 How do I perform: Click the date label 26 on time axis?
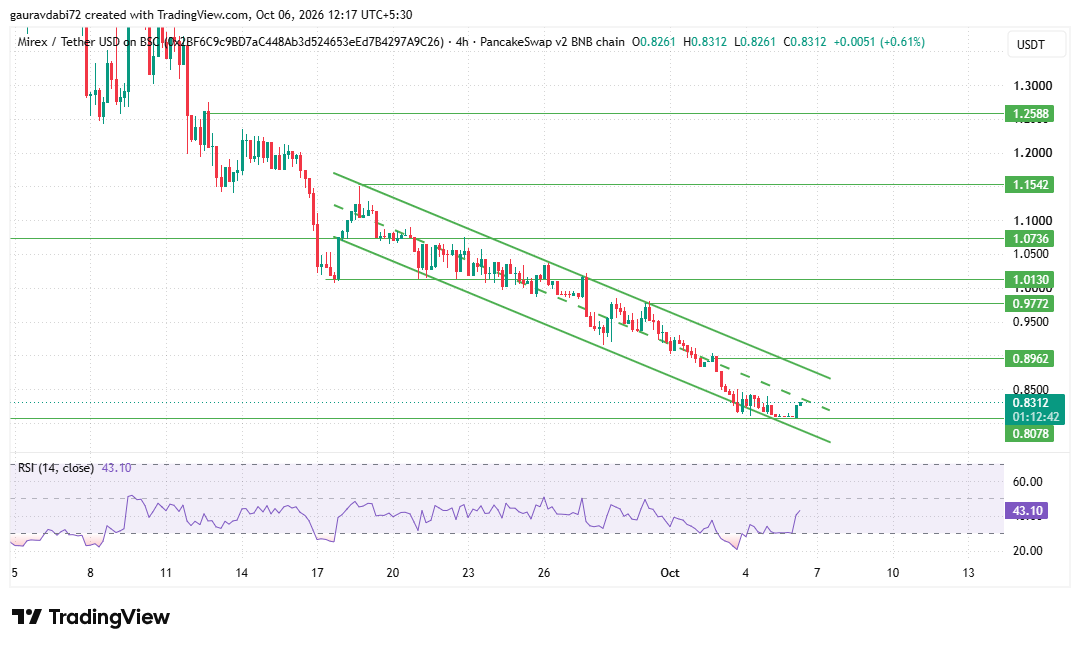coord(544,573)
